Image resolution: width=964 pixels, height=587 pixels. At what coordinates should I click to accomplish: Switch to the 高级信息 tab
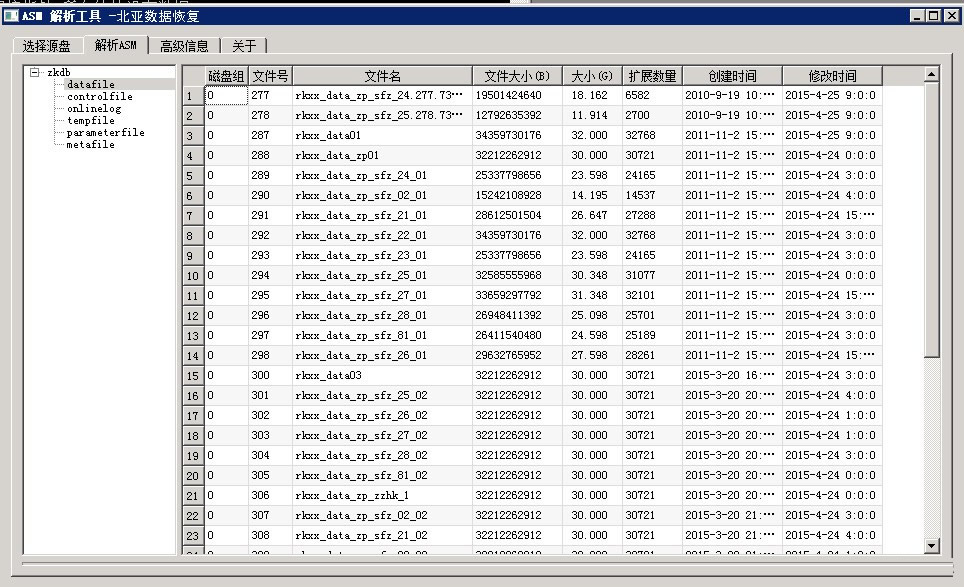pyautogui.click(x=184, y=46)
